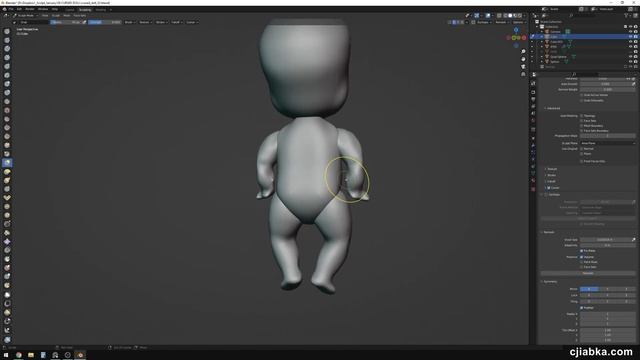640x360 pixels.
Task: Hide the Camera object via eye icon
Action: (631, 31)
